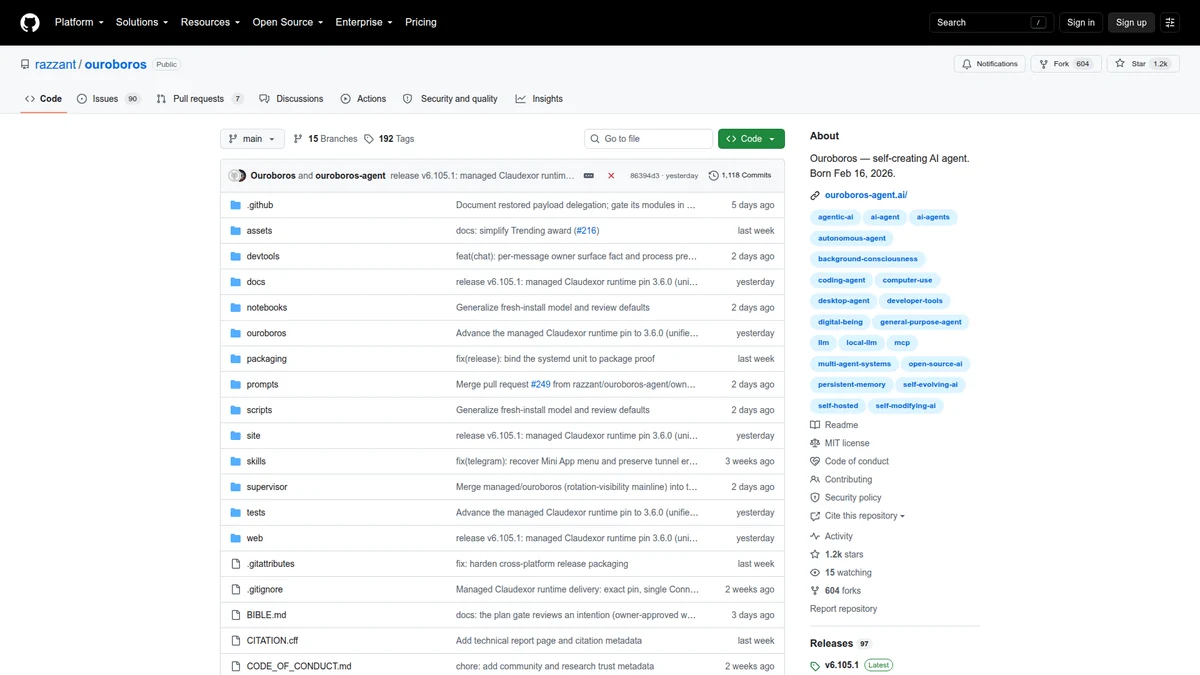Open the command palette slash icon
Screen dimensions: 1200x675
pyautogui.click(x=1040, y=22)
